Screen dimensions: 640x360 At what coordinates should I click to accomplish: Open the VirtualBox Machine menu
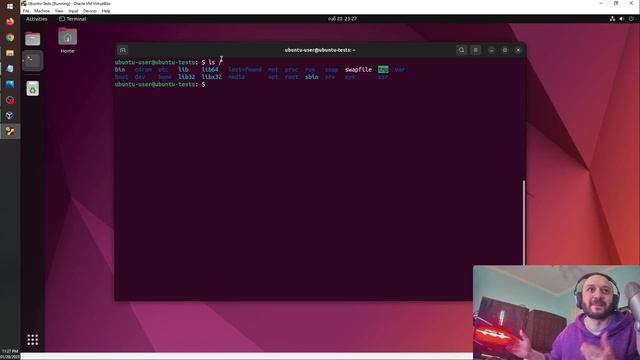[x=42, y=11]
